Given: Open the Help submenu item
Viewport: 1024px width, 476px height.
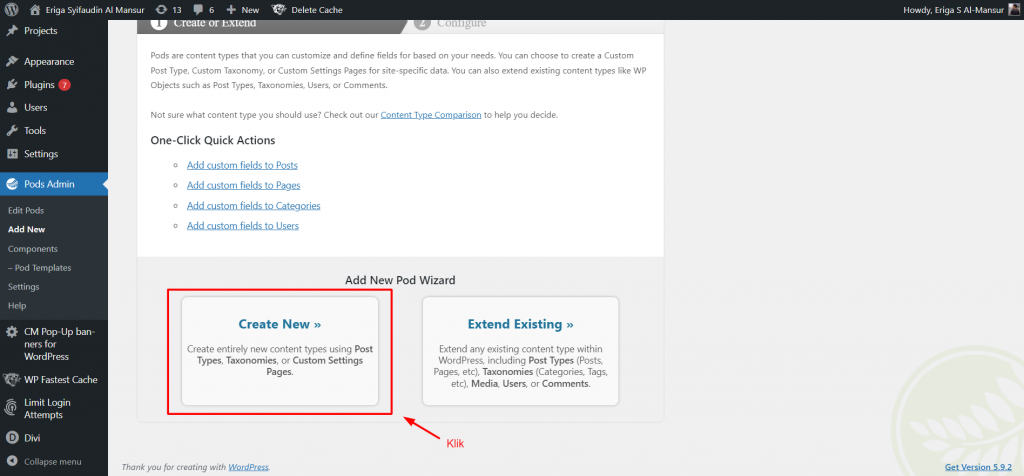Looking at the screenshot, I should pyautogui.click(x=17, y=306).
